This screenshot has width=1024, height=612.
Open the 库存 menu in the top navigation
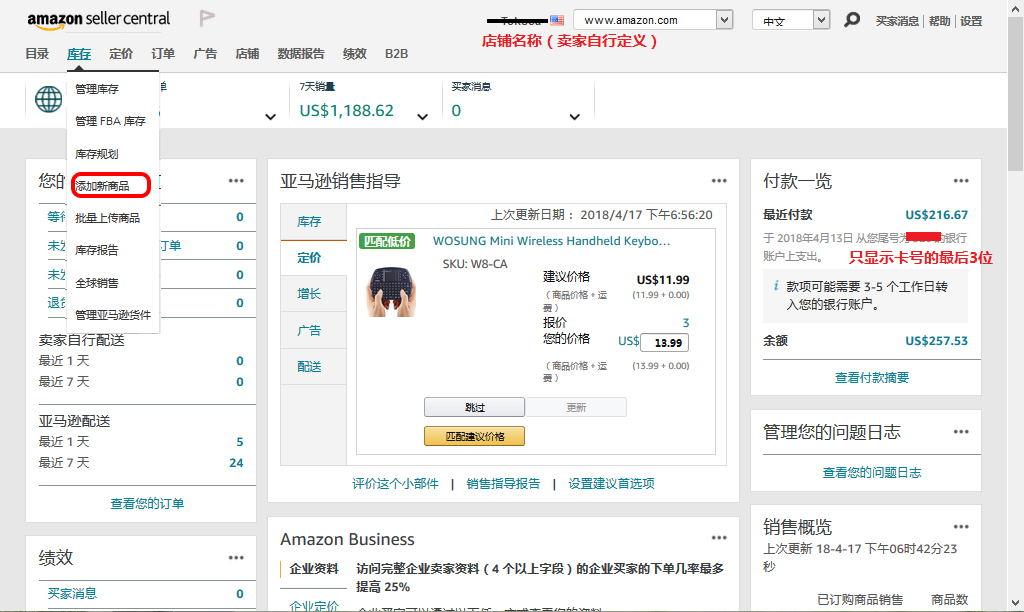pos(79,54)
